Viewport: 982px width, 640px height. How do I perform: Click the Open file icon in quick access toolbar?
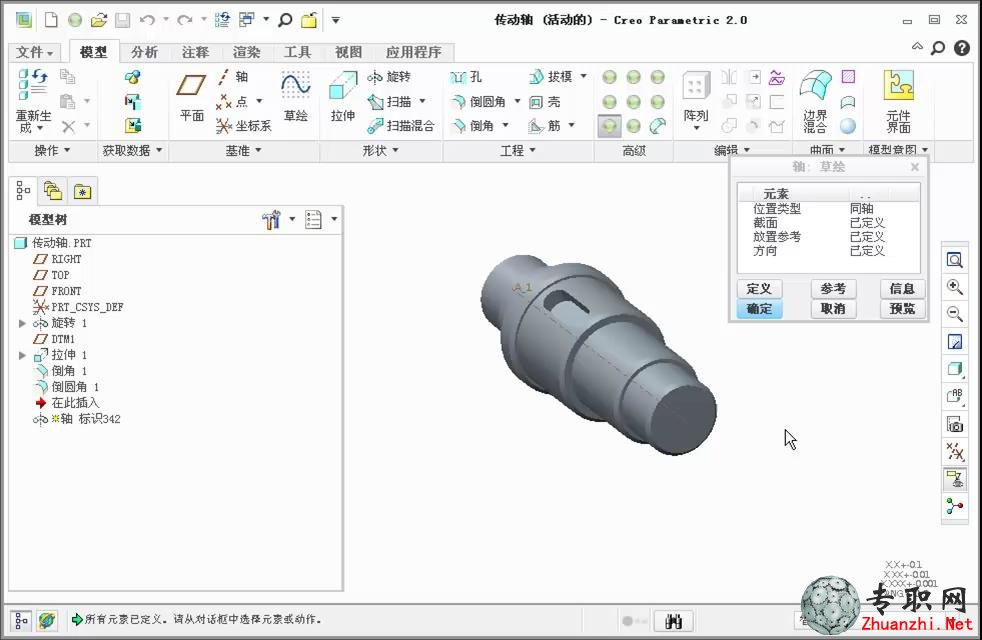click(99, 20)
